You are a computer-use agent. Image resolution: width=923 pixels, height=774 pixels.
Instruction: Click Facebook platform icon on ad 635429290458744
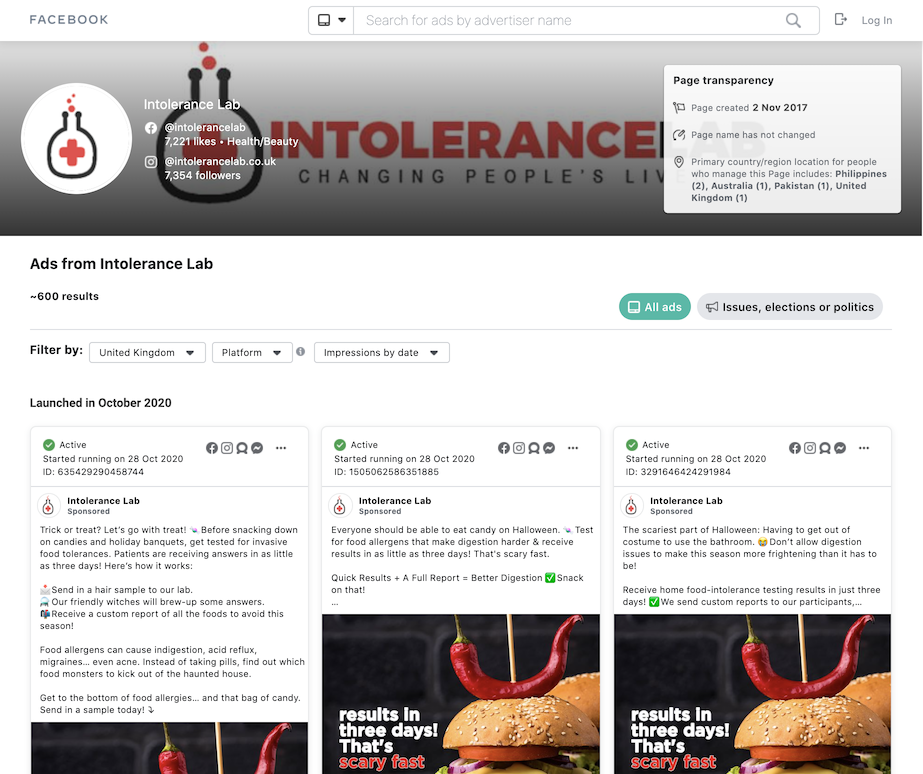pos(212,448)
